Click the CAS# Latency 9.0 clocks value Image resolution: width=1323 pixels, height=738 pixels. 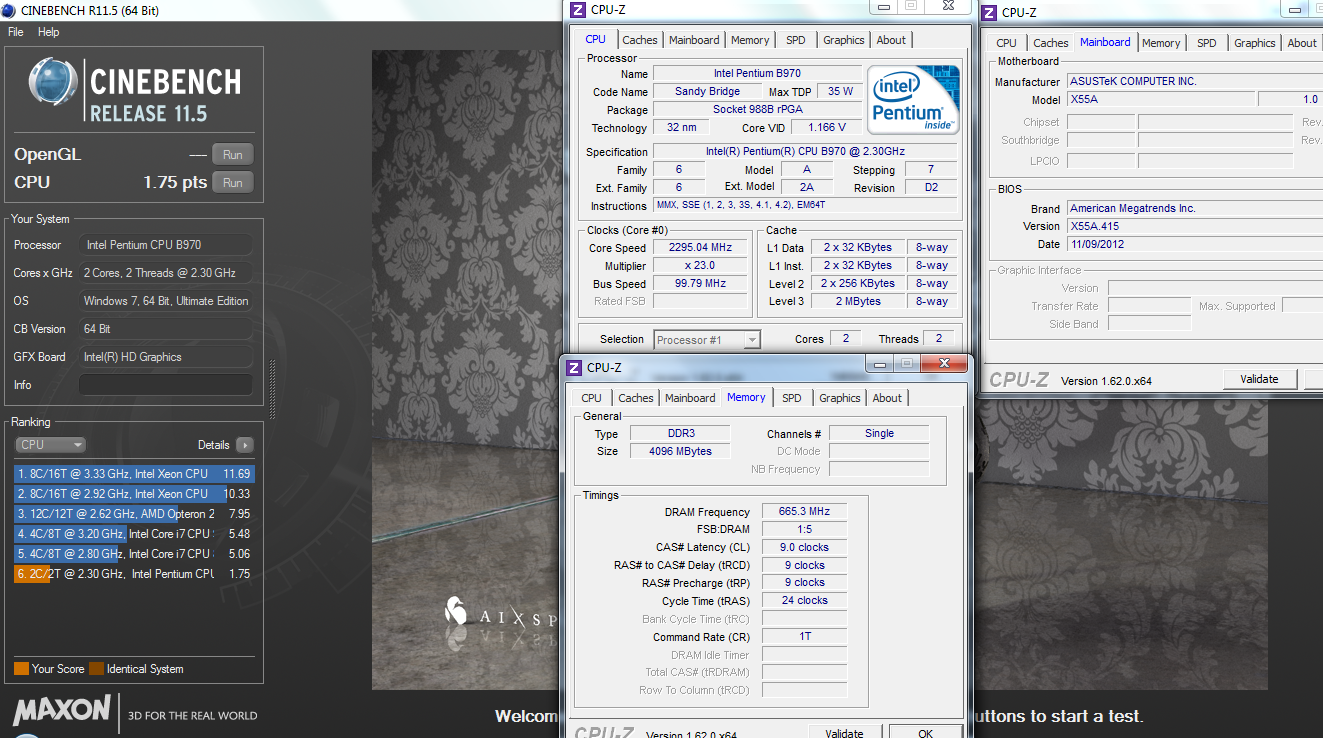click(x=804, y=547)
